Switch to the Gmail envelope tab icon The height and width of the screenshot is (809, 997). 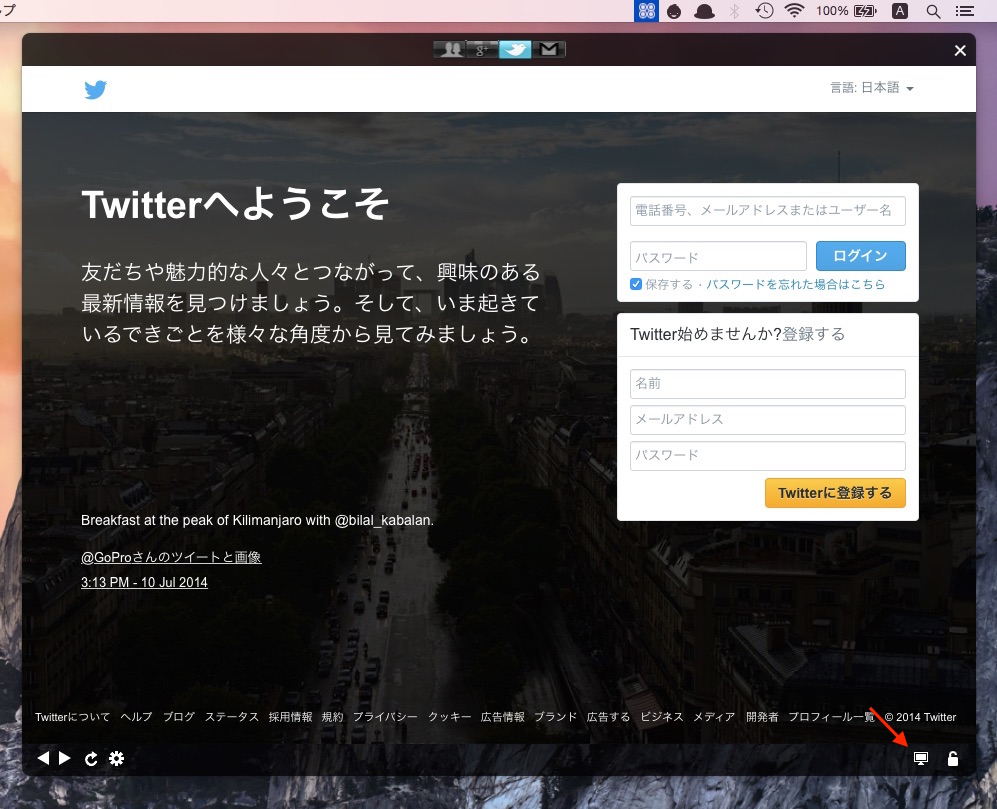549,50
